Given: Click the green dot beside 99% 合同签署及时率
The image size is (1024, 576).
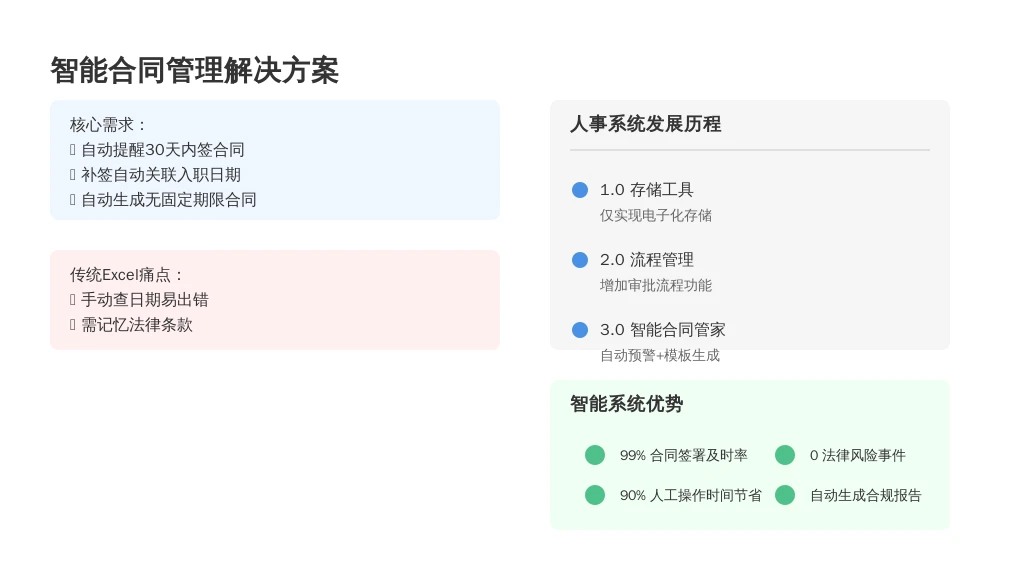Looking at the screenshot, I should [x=594, y=455].
